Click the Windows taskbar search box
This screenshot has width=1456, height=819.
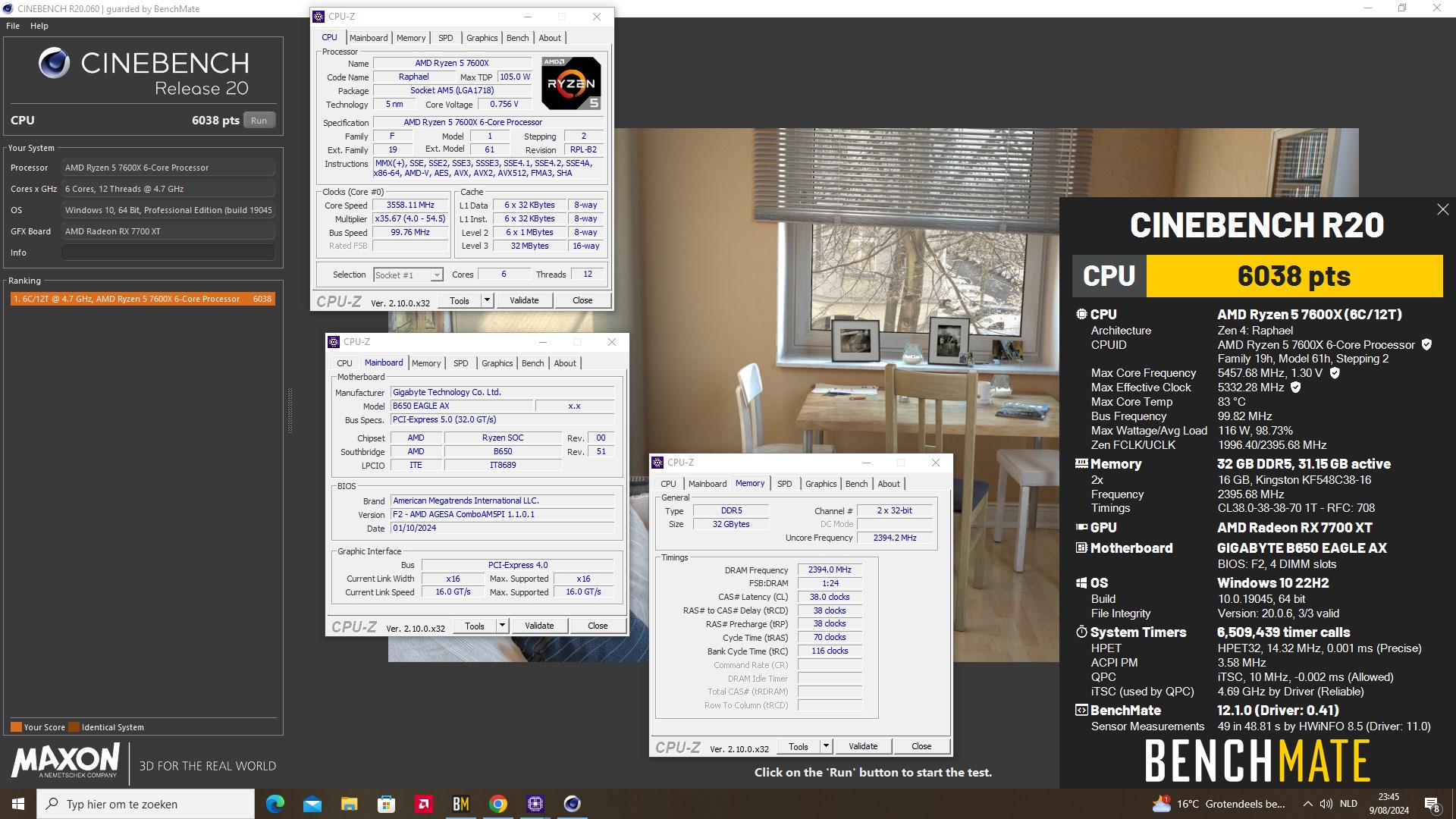point(146,804)
